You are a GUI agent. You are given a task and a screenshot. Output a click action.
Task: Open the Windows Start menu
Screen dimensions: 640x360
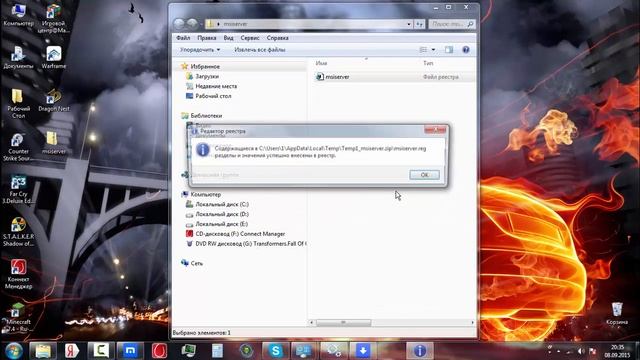14,351
